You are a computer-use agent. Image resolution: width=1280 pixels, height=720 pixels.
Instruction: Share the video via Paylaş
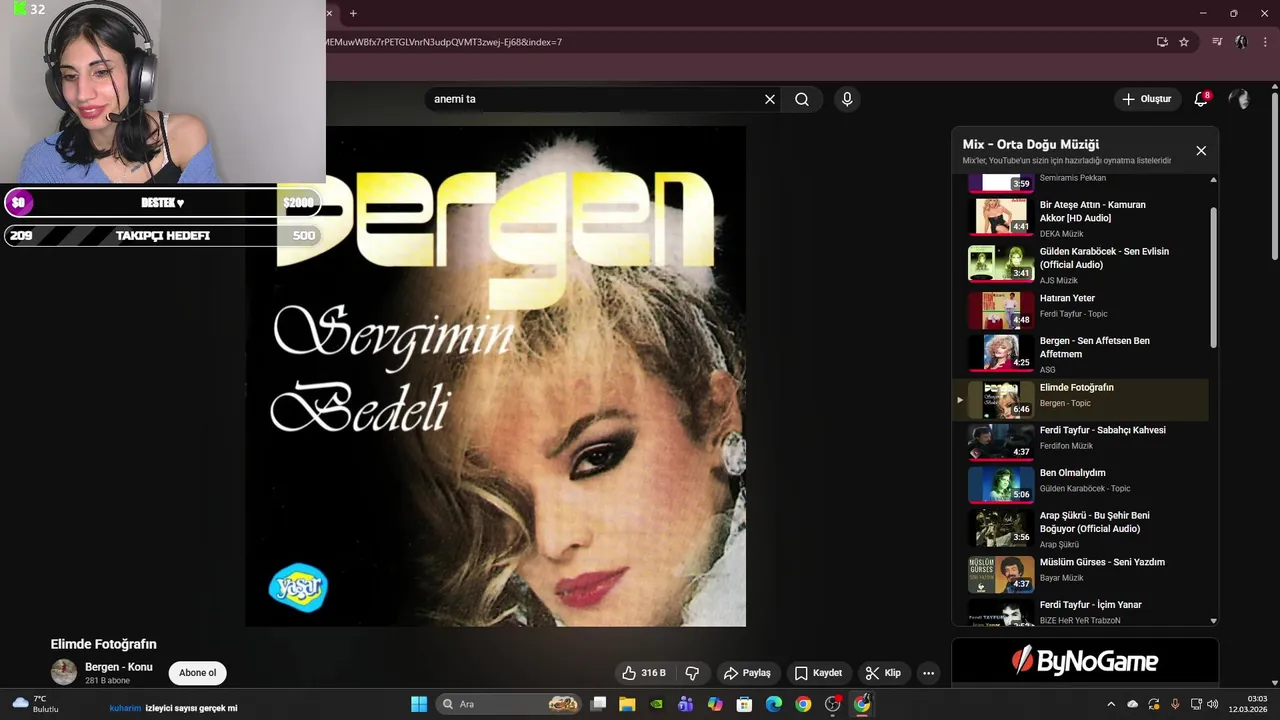point(747,673)
